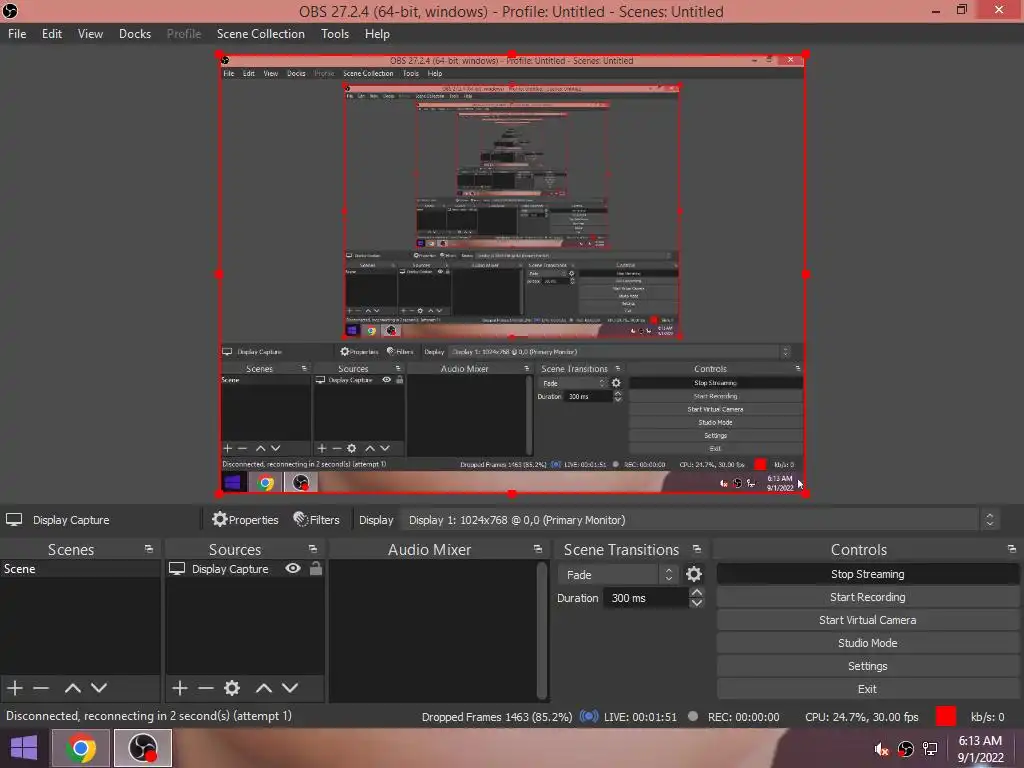Open transition properties gear icon
This screenshot has width=1024, height=768.
[694, 574]
